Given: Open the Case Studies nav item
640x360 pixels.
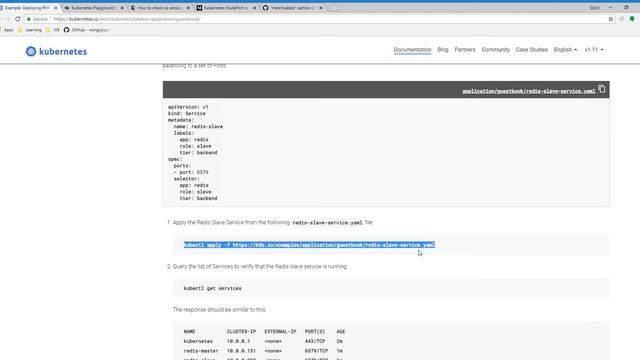Looking at the screenshot, I should point(531,50).
